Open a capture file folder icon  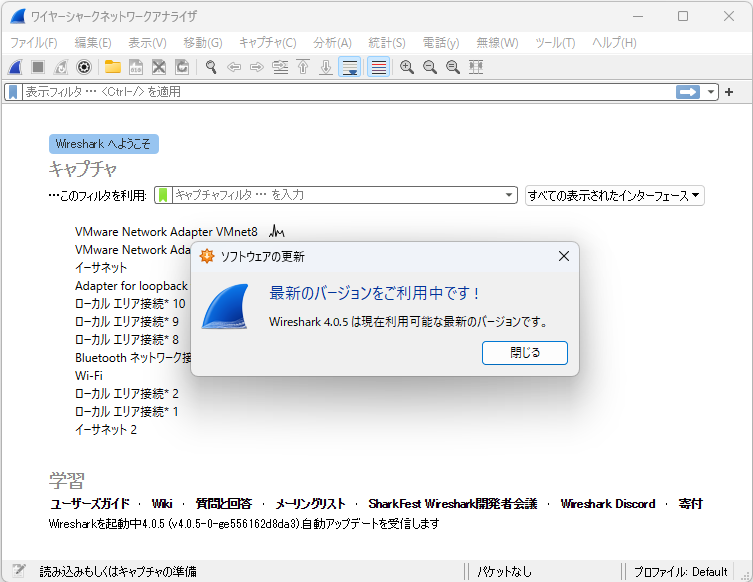point(113,67)
